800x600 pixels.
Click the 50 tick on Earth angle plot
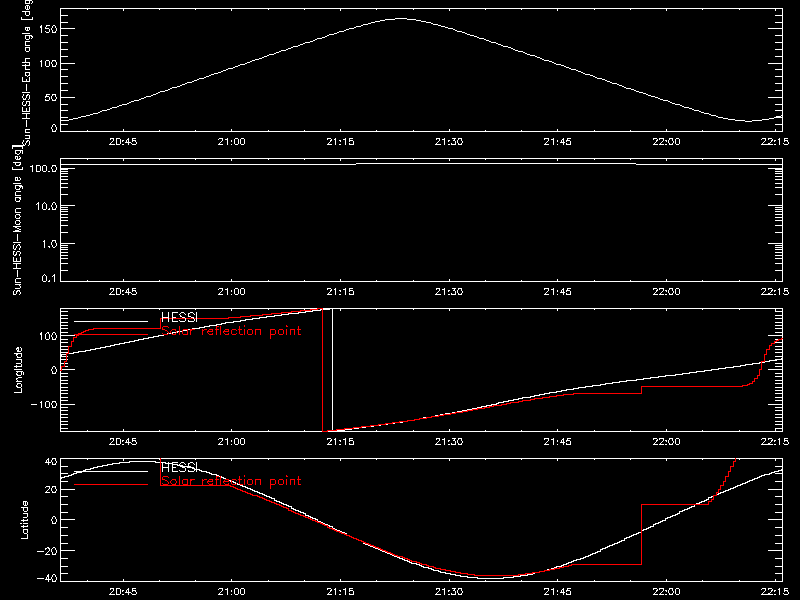51,97
